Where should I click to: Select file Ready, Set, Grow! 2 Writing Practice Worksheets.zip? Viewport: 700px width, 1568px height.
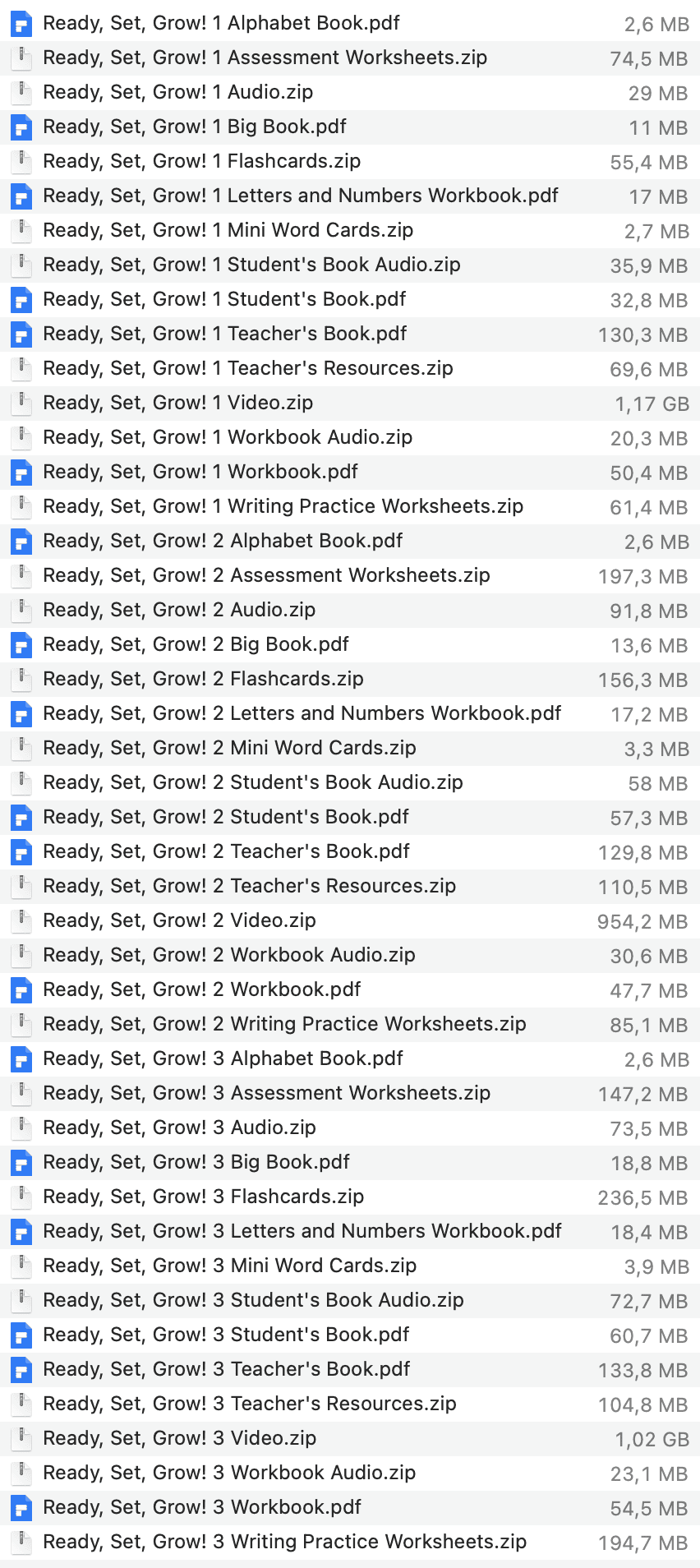tap(350, 1024)
